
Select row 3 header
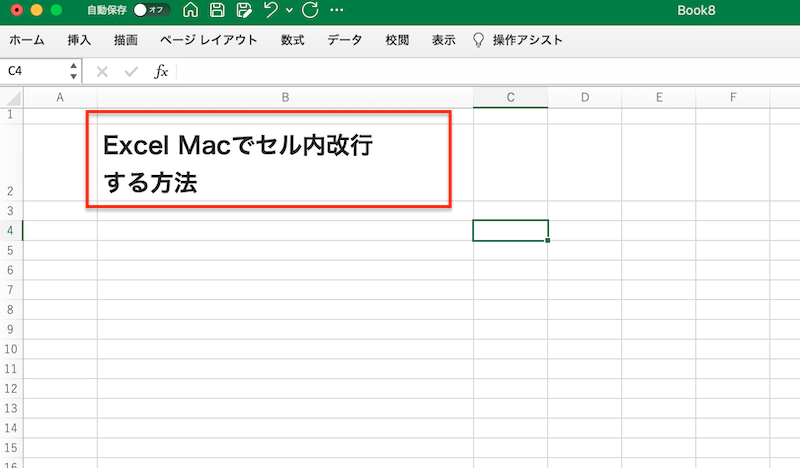point(11,211)
